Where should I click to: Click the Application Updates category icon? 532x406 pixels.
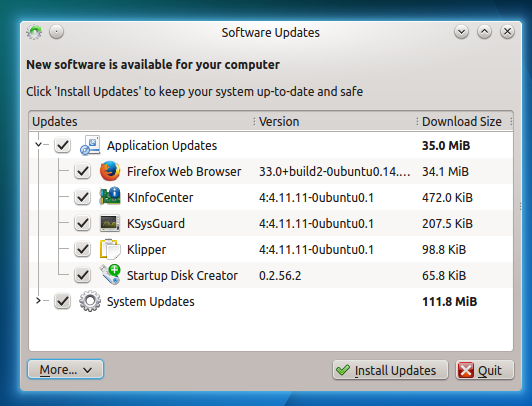[90, 145]
